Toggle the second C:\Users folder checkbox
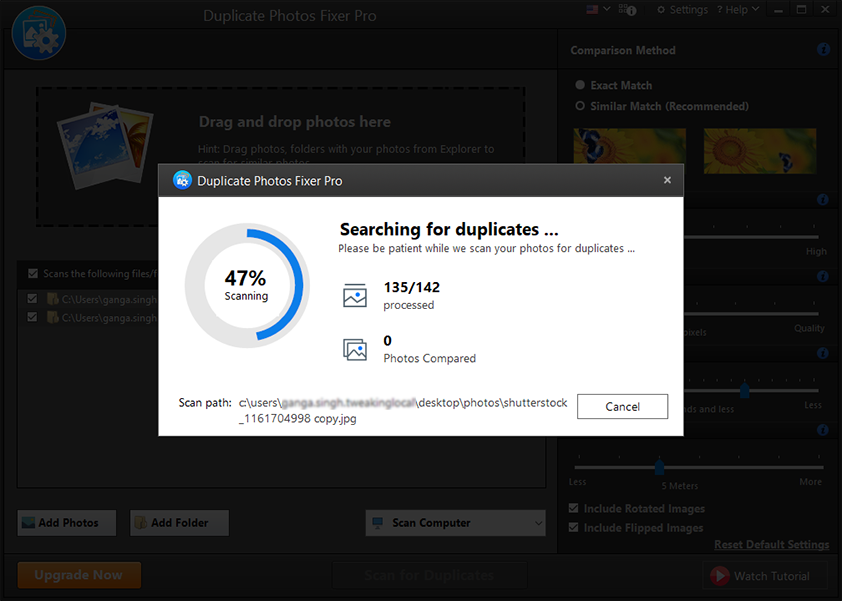The width and height of the screenshot is (842, 601). (32, 317)
